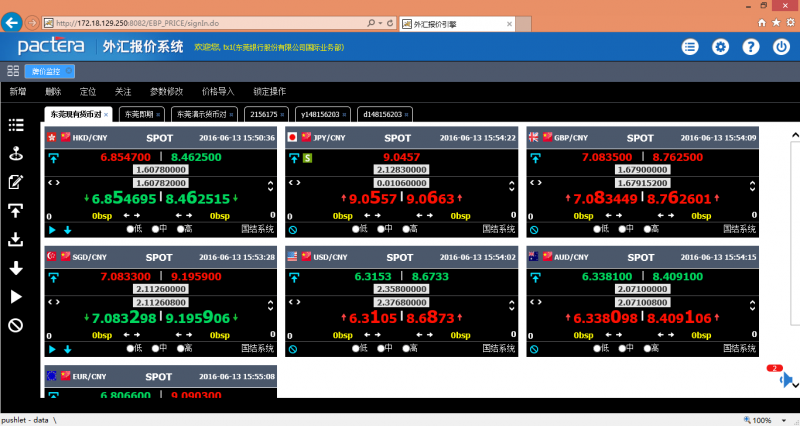Click the play icon in left sidebar
Image resolution: width=800 pixels, height=426 pixels.
click(15, 297)
